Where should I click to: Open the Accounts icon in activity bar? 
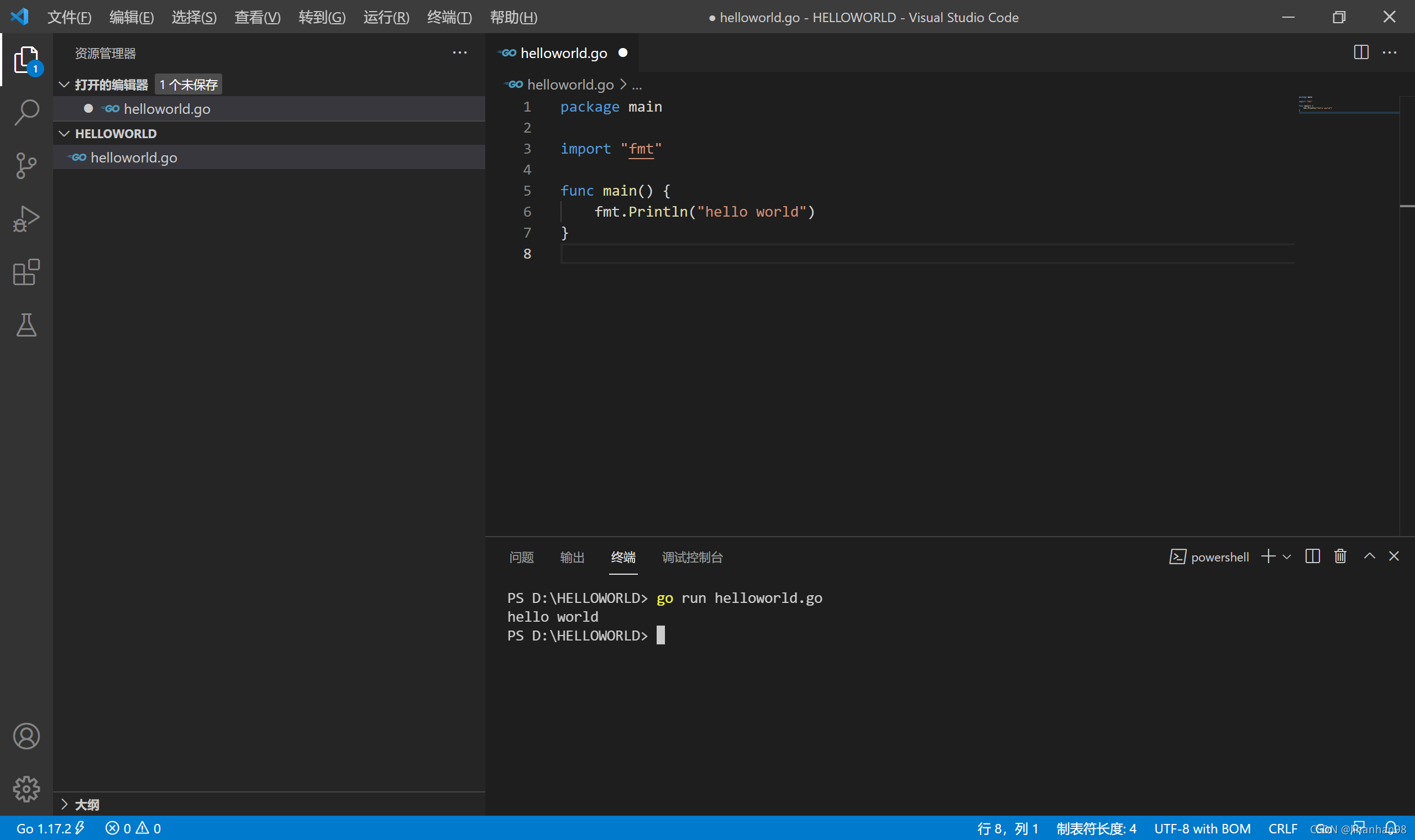click(x=26, y=736)
